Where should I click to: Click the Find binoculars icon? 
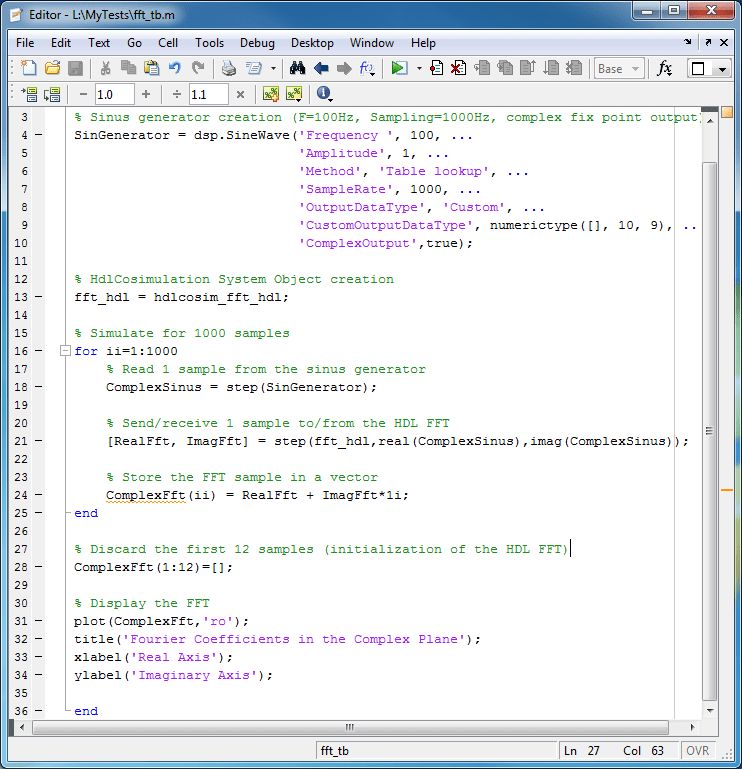coord(297,68)
